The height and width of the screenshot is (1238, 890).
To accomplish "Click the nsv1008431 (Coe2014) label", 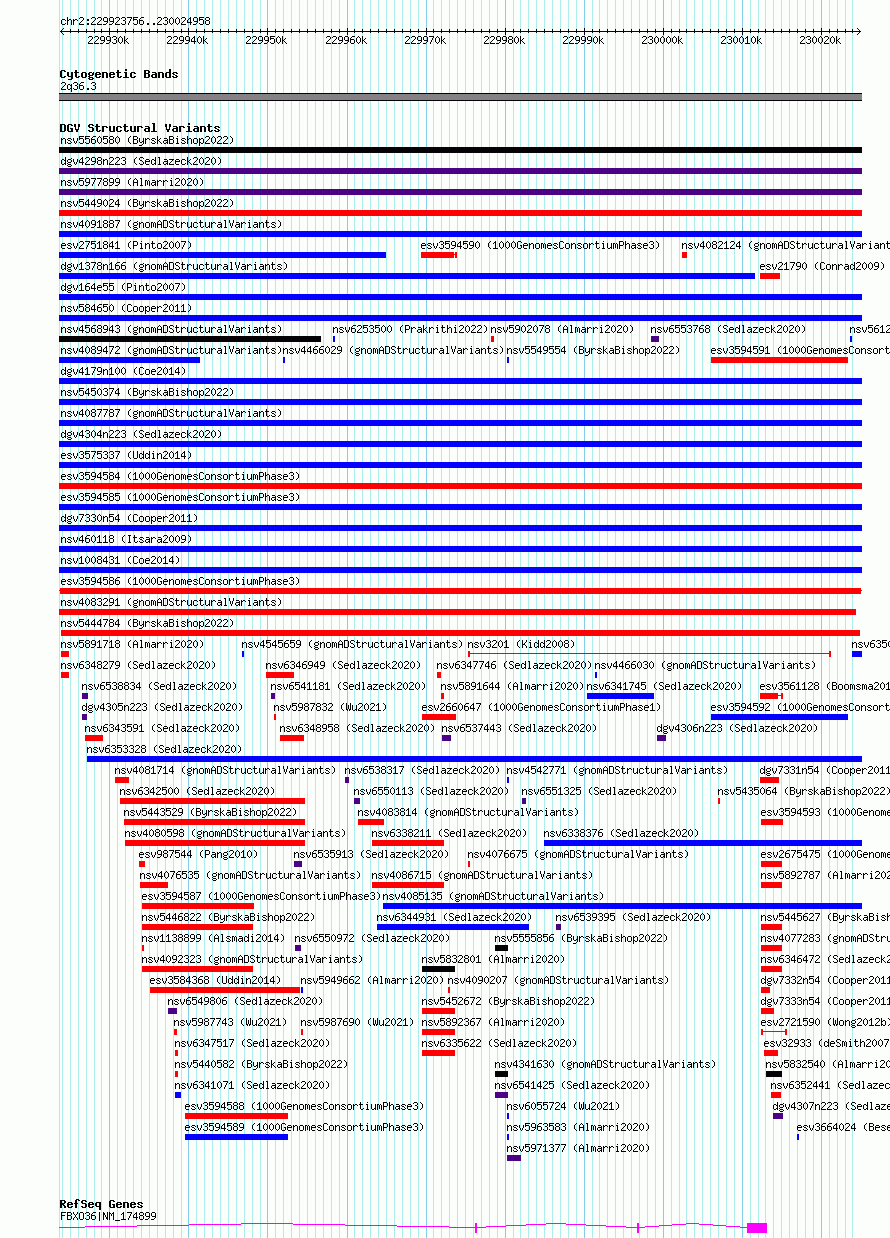I will 120,560.
